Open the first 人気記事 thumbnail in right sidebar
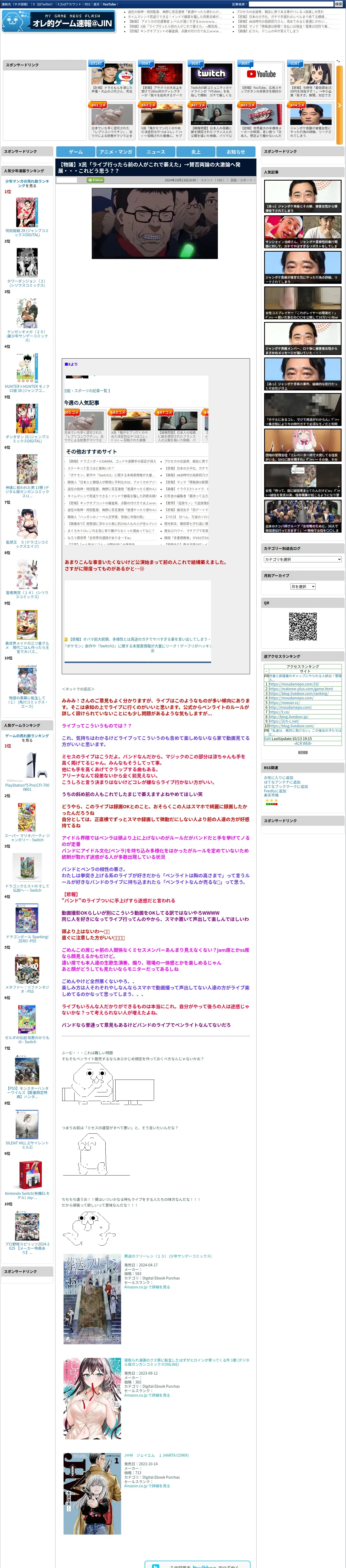The width and height of the screenshot is (346, 1568). tap(303, 196)
